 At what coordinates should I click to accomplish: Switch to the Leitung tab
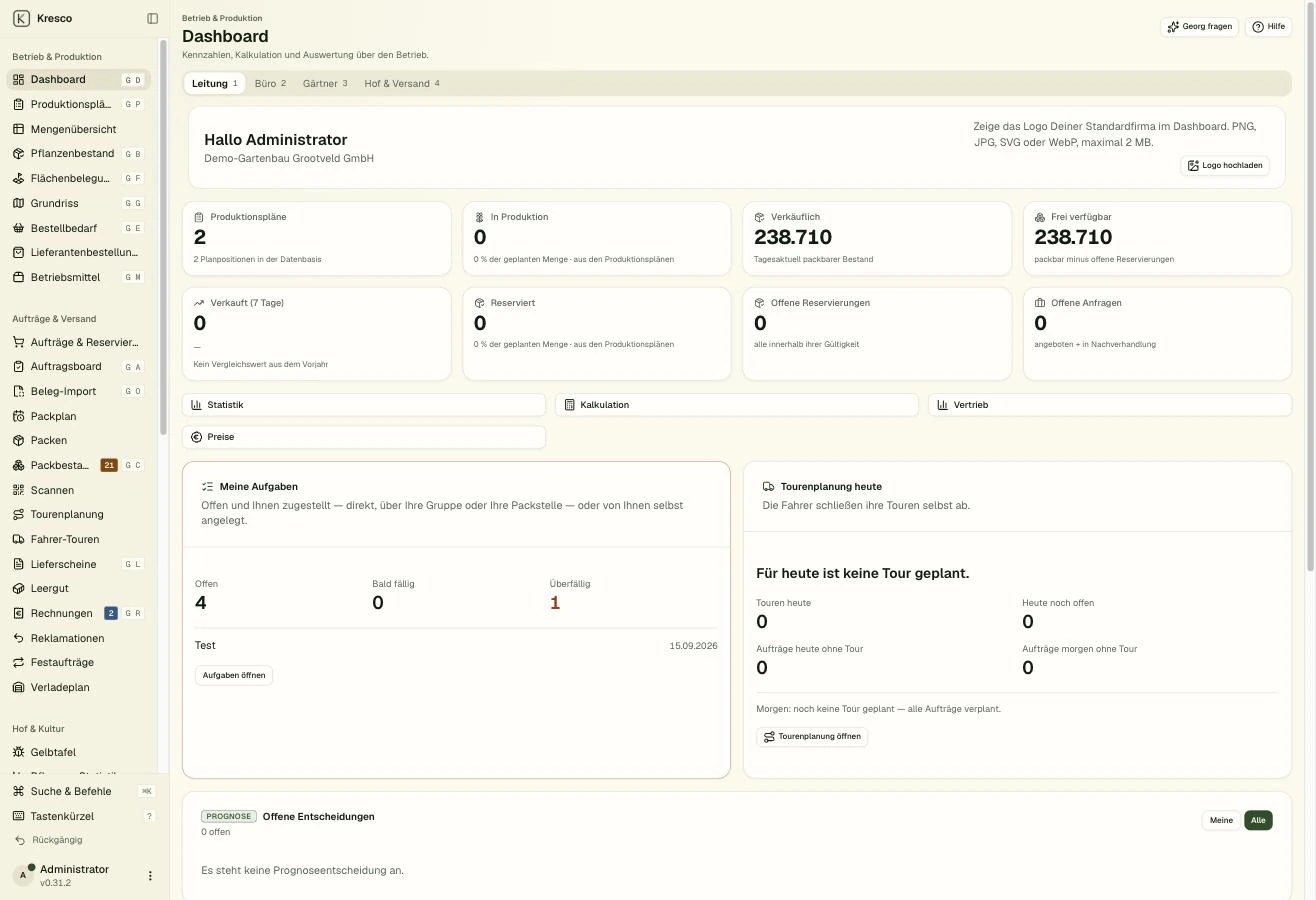coord(215,83)
